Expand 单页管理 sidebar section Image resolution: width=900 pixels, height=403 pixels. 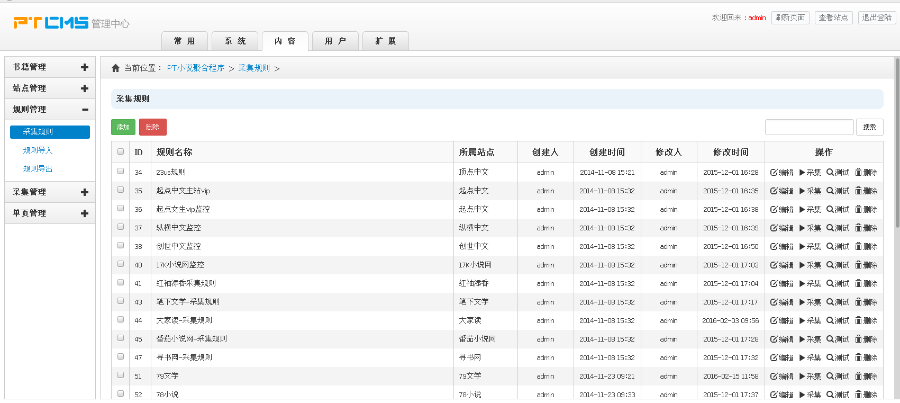tap(50, 213)
